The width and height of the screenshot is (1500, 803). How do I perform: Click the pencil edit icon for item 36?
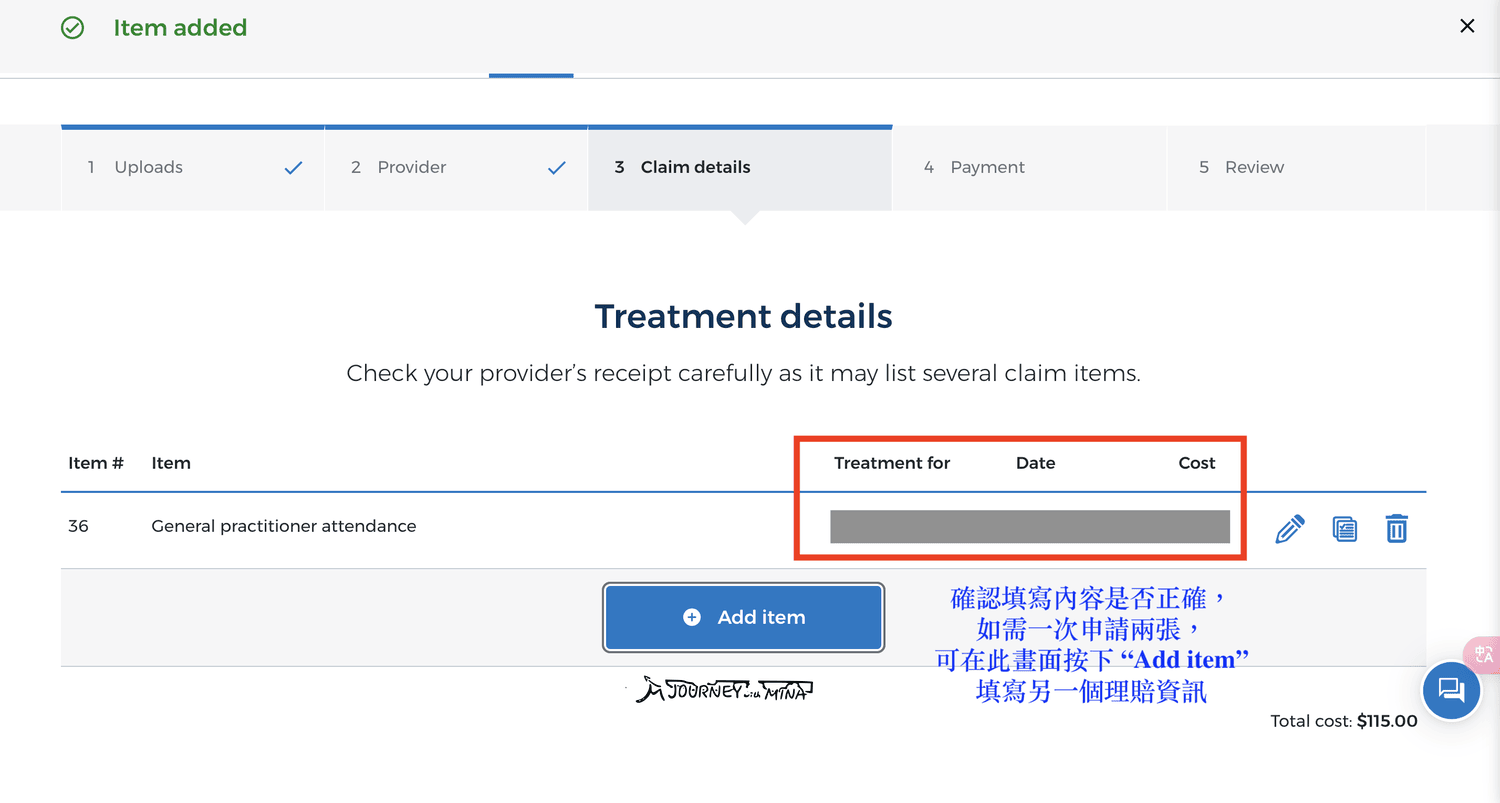point(1290,529)
